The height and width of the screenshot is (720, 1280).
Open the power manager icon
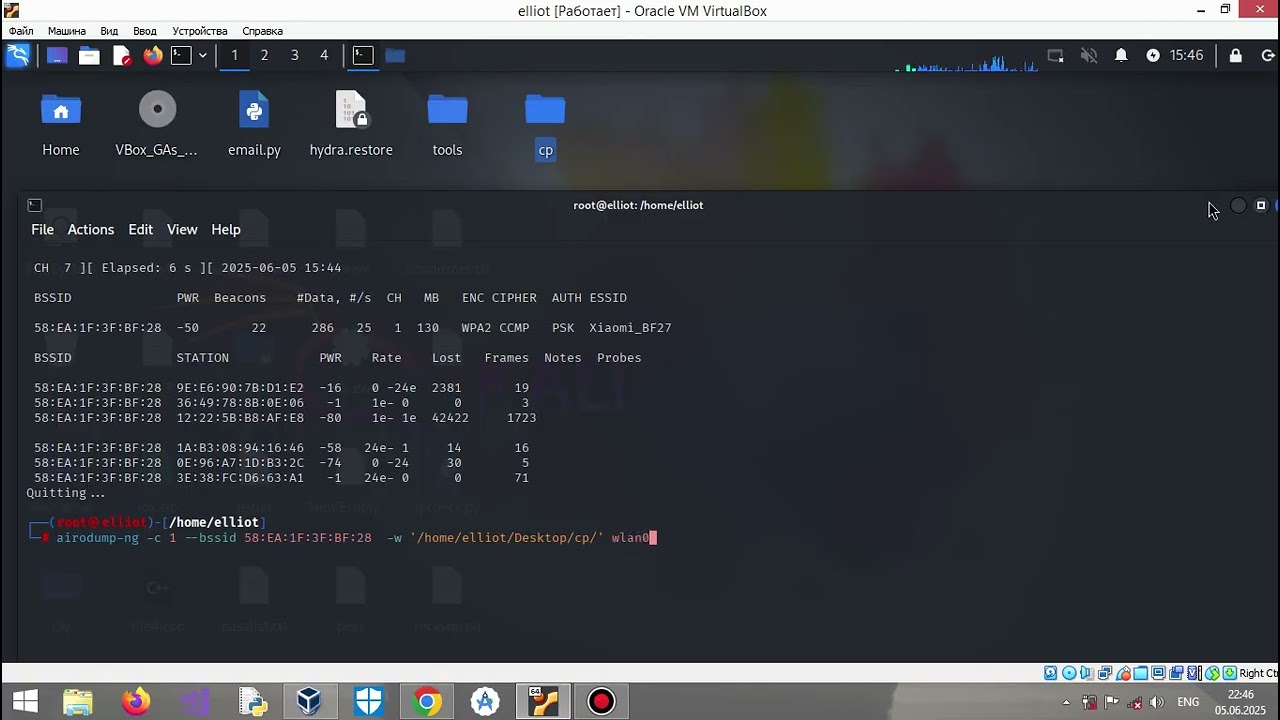(1153, 55)
